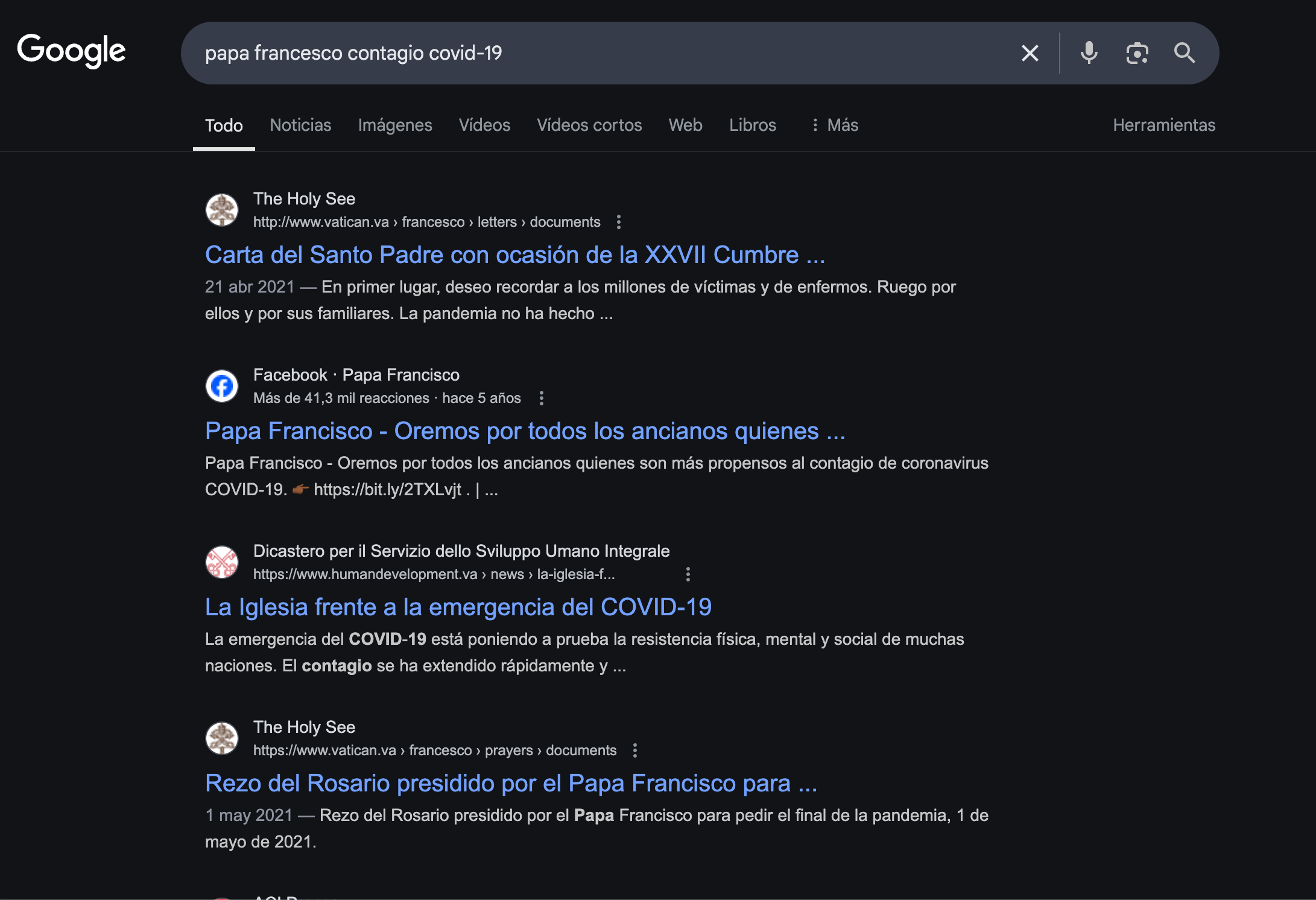
Task: Click the vatican.va prayers documents URL
Action: (x=435, y=750)
